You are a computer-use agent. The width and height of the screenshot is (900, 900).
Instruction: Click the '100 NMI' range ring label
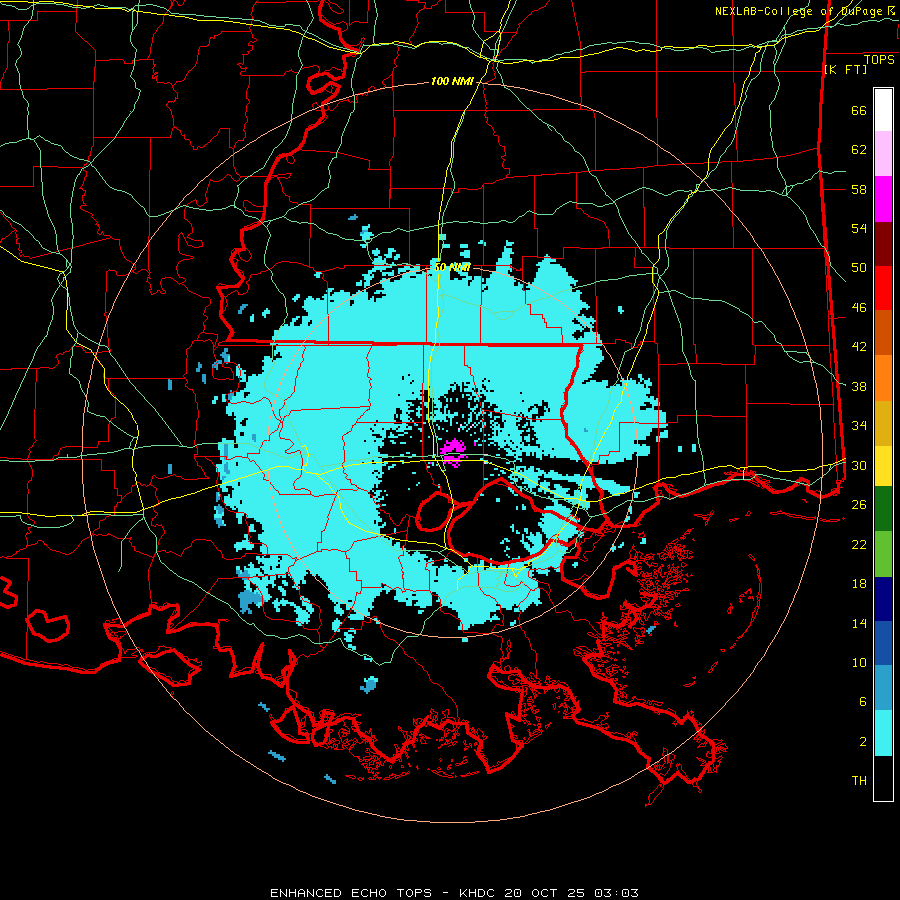[x=452, y=82]
